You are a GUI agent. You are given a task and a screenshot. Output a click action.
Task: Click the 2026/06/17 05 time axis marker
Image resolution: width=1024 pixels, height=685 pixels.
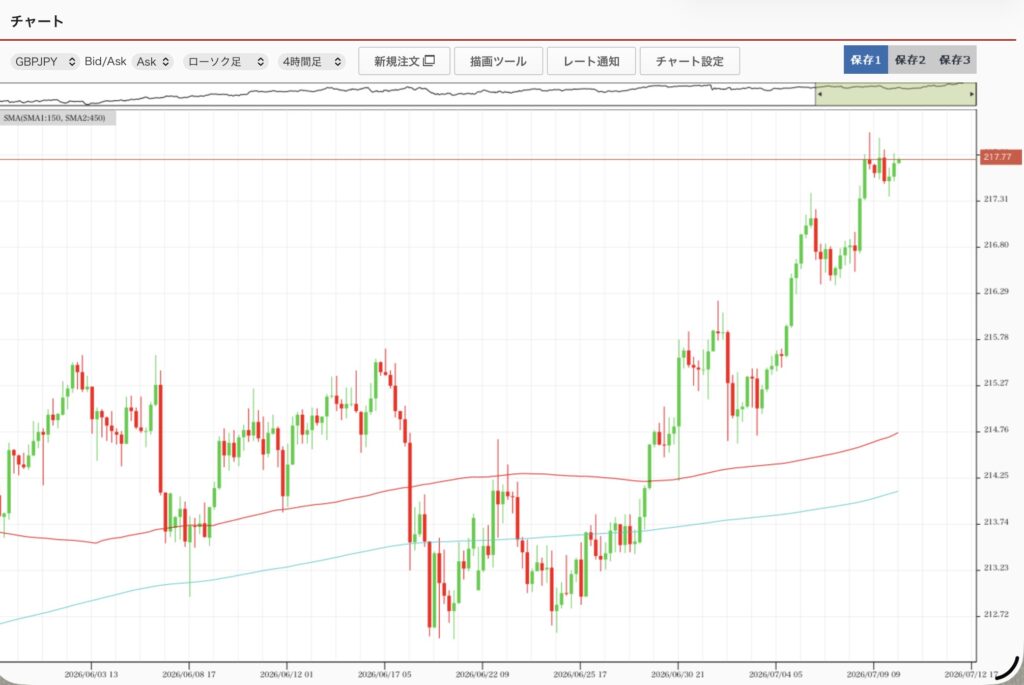tap(384, 674)
